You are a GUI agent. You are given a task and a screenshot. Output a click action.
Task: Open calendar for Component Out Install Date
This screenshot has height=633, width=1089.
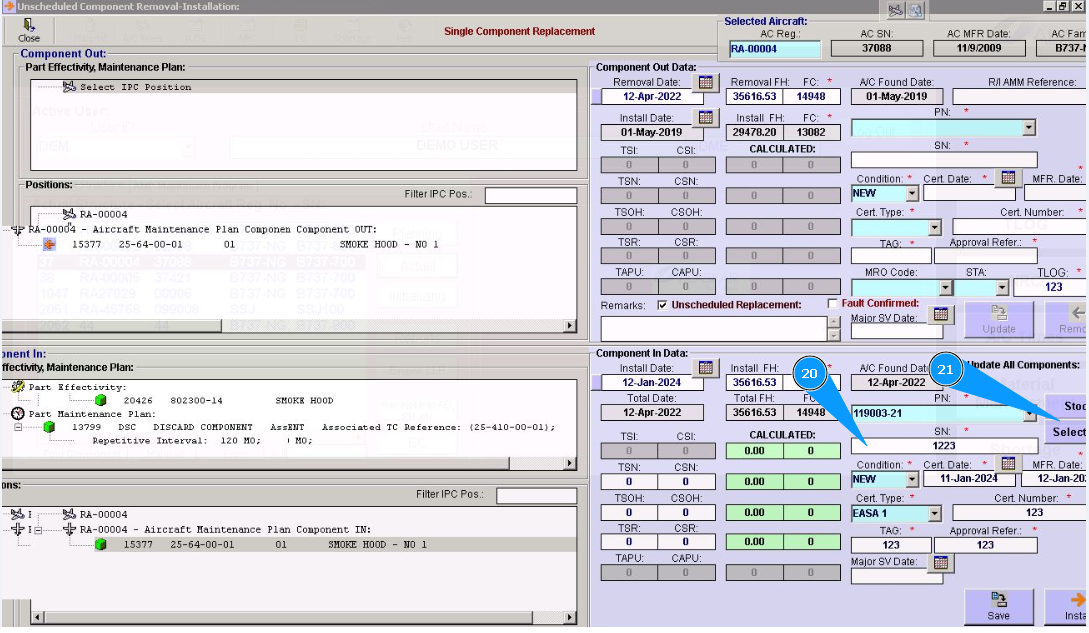click(707, 118)
